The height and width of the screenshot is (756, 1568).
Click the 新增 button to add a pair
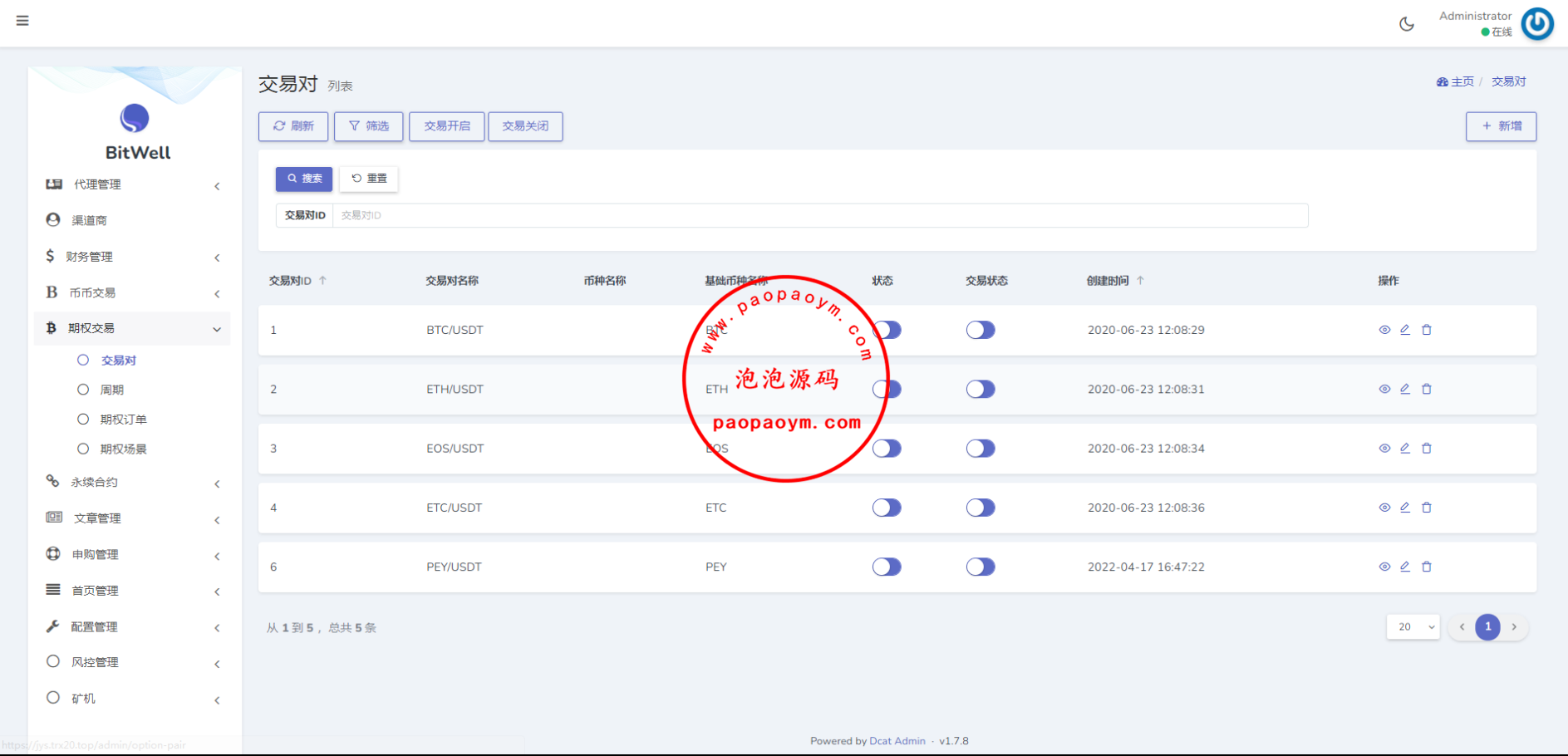click(x=1501, y=126)
